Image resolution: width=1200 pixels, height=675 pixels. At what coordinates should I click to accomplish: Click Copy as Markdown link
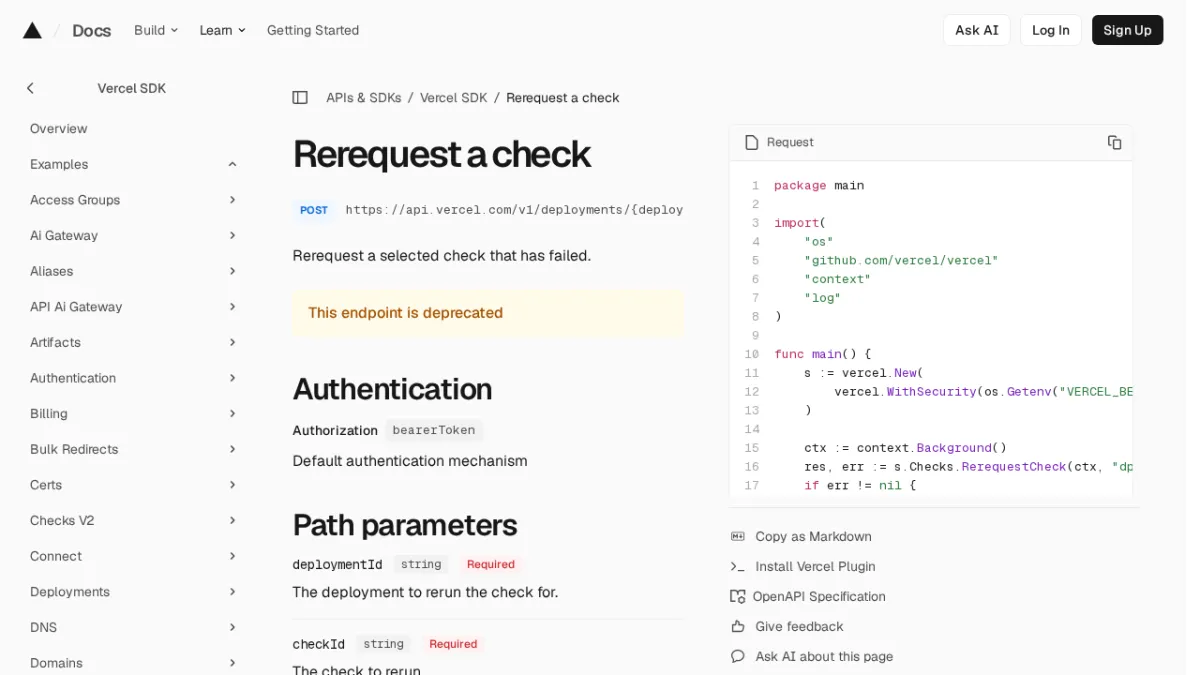pos(813,536)
